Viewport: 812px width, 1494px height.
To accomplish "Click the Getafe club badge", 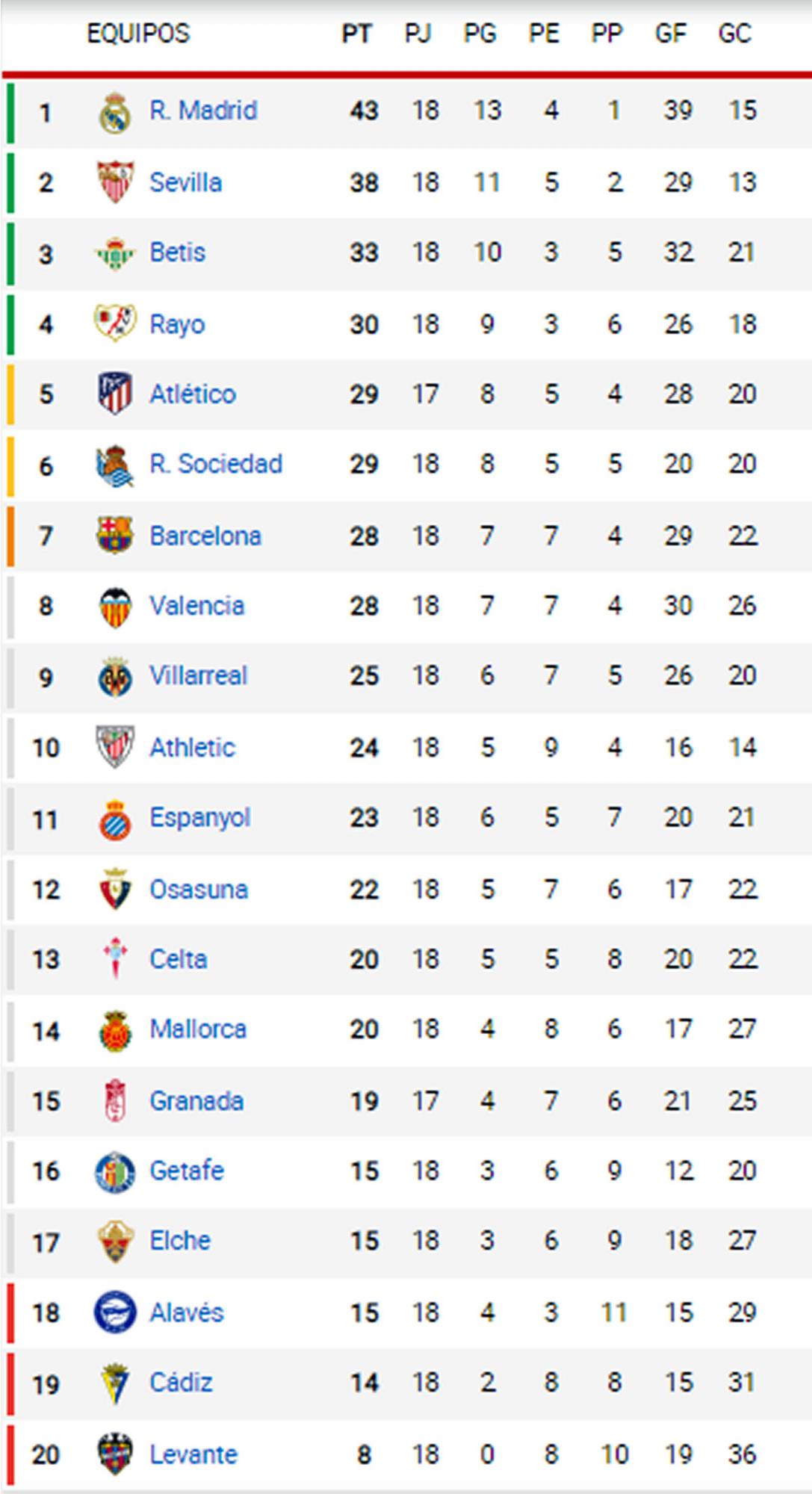I will [x=115, y=1171].
